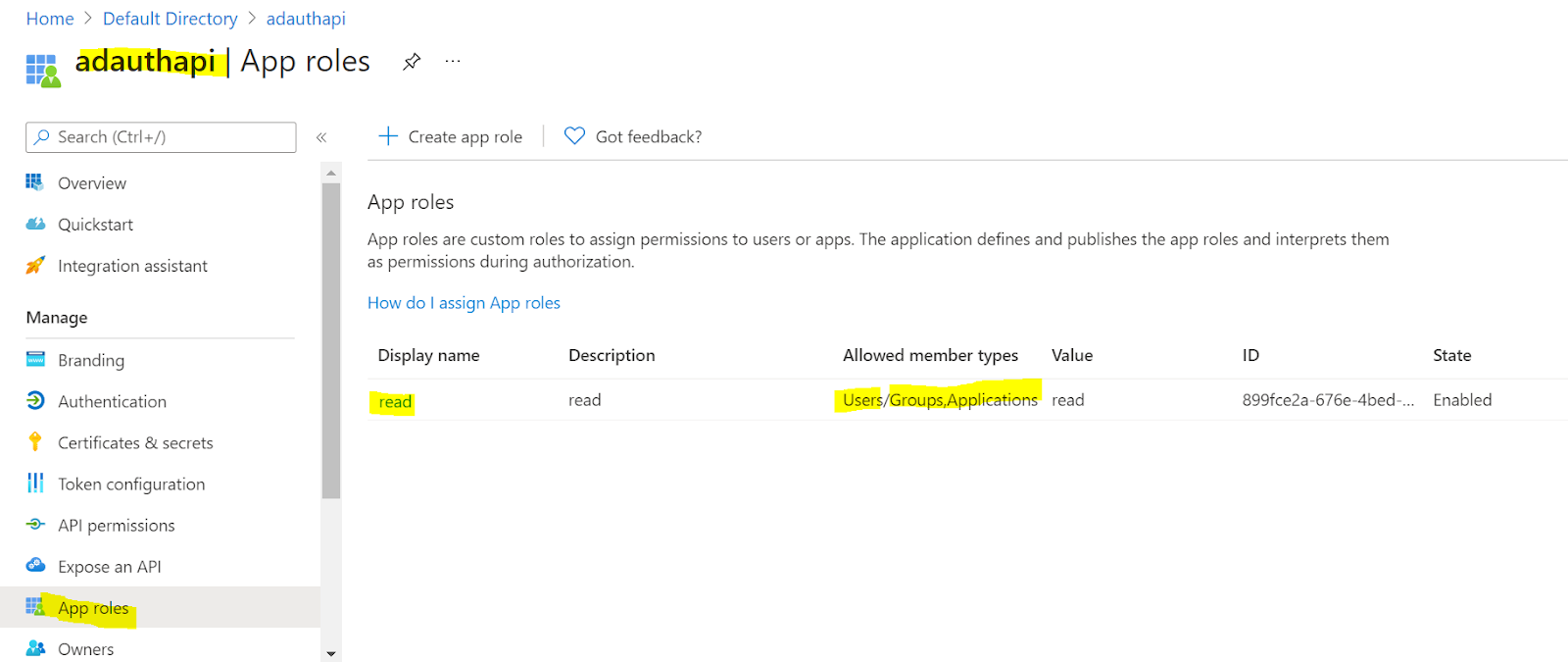Click the State column header

1451,355
